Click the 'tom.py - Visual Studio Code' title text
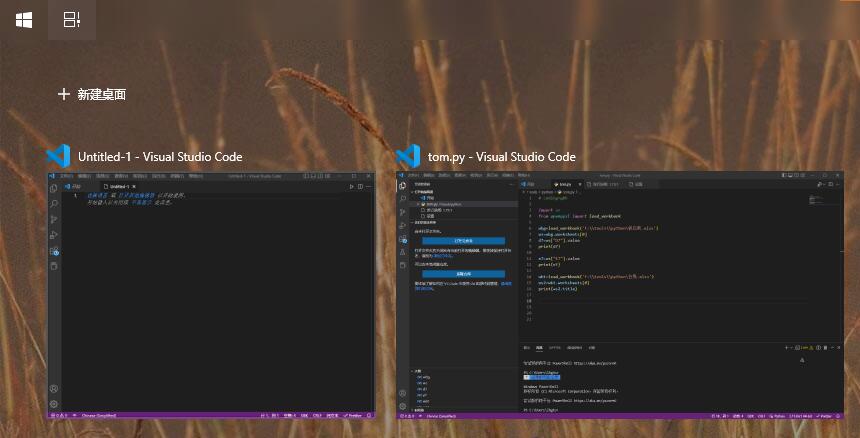 [x=501, y=157]
